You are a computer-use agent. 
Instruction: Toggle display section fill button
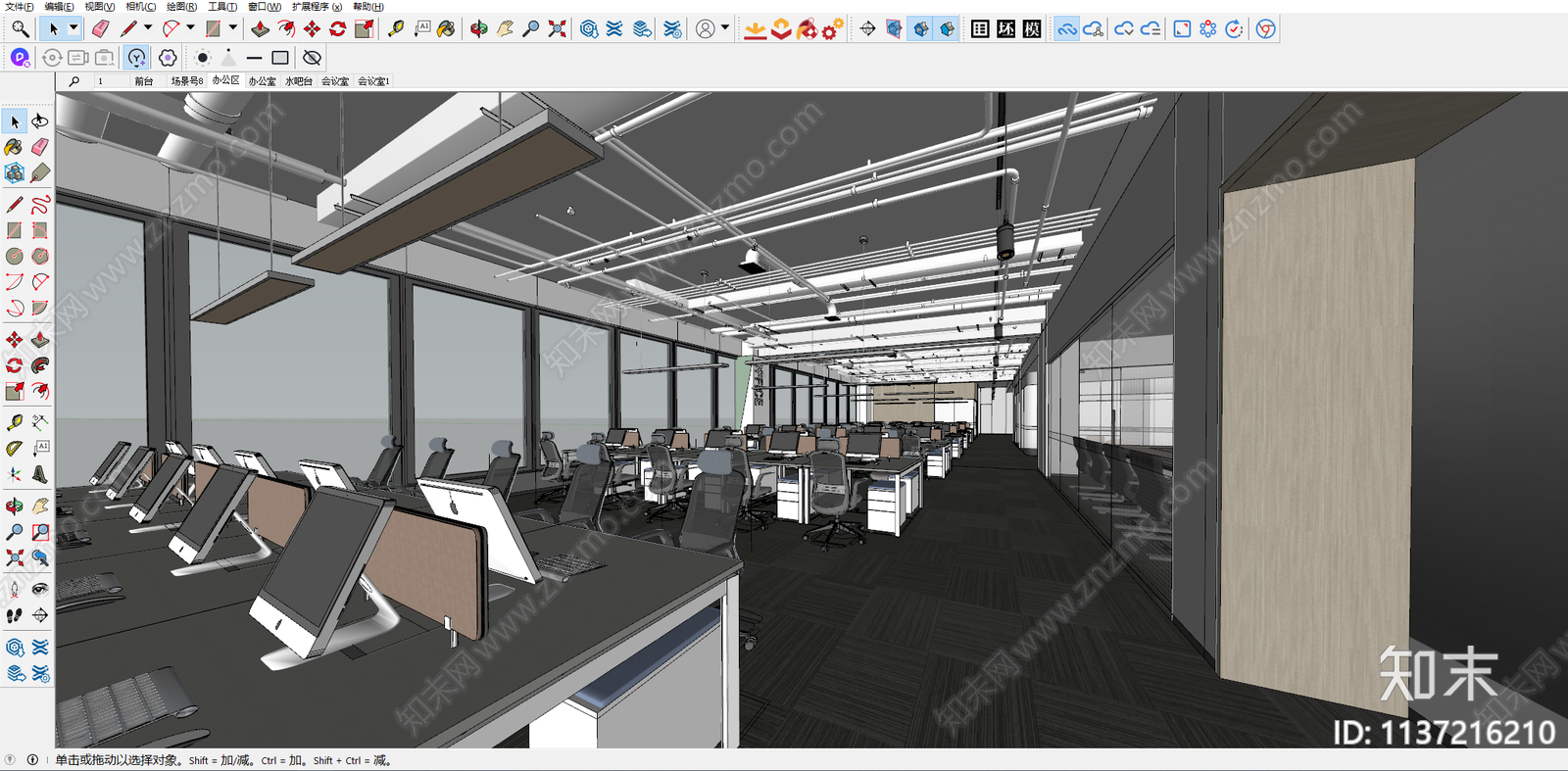click(x=947, y=29)
